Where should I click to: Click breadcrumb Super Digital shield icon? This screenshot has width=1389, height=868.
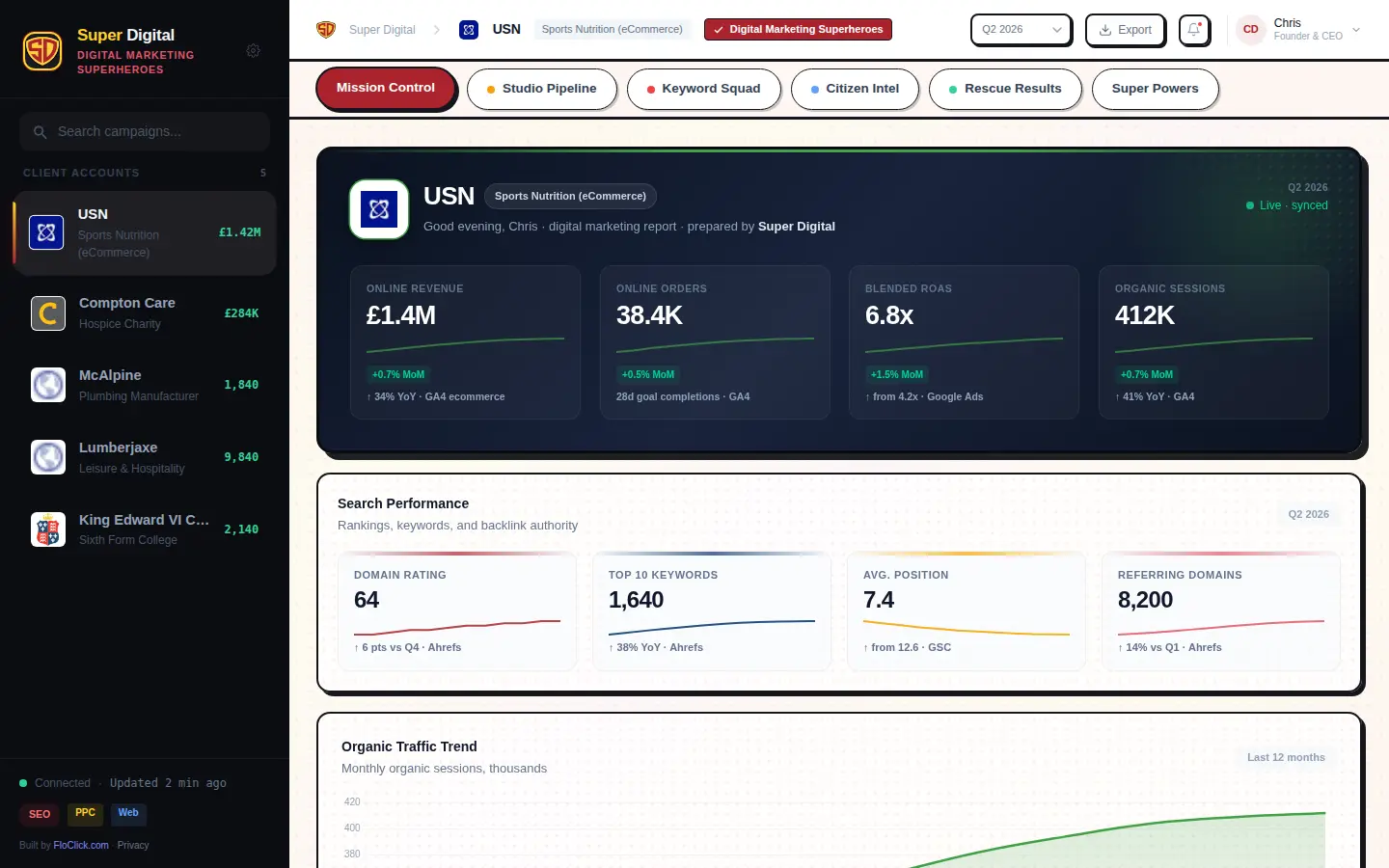(326, 30)
